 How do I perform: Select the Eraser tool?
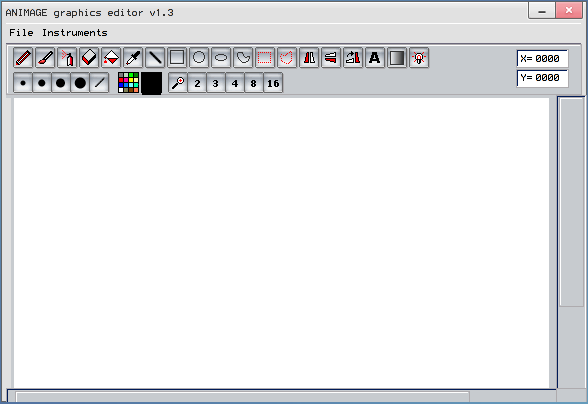coord(89,58)
